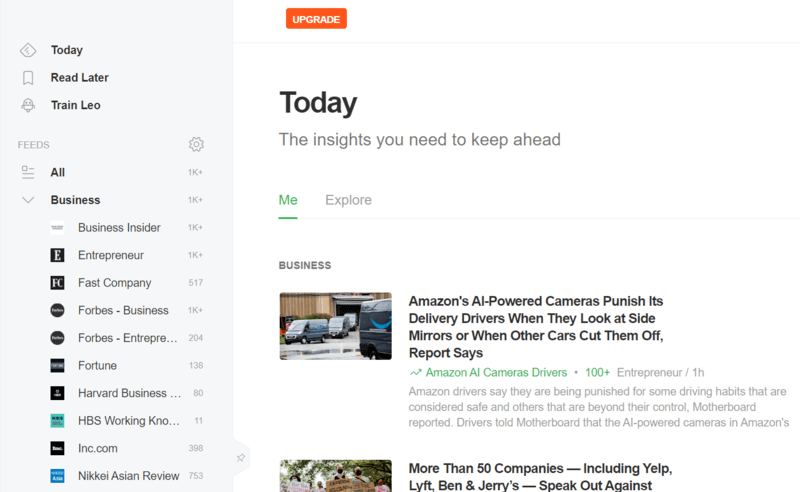Click the 11 unread count for HBS
This screenshot has width=800, height=492.
pyautogui.click(x=199, y=421)
